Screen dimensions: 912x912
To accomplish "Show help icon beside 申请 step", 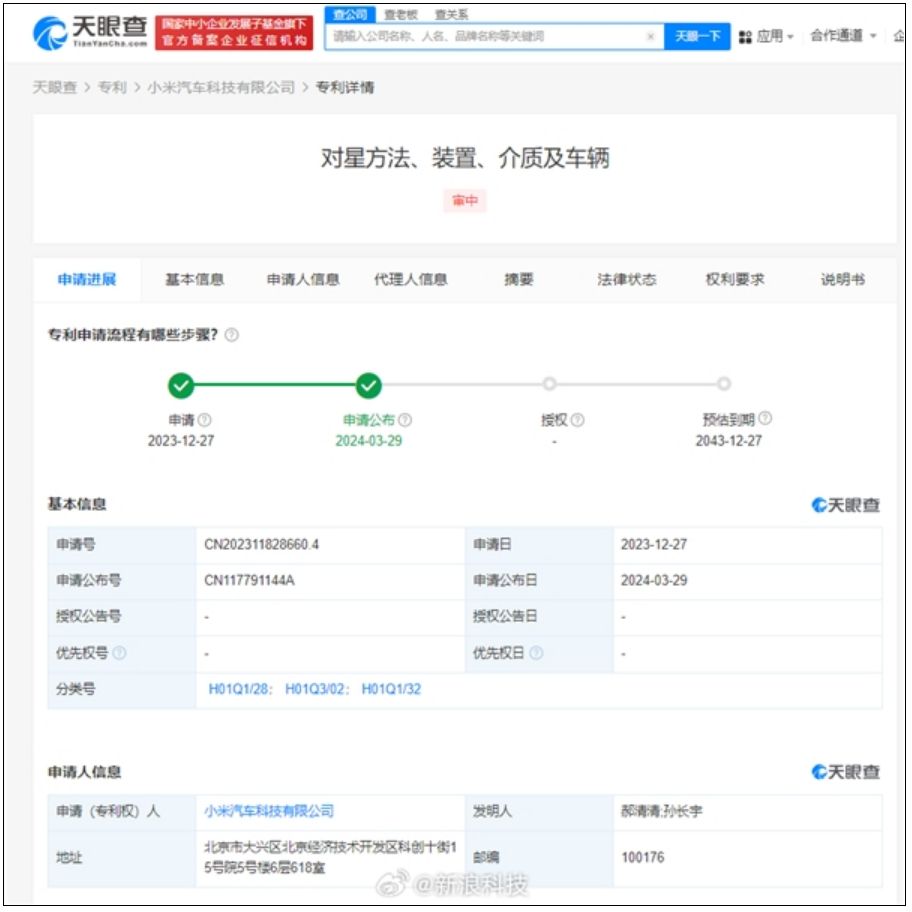I will 205,420.
